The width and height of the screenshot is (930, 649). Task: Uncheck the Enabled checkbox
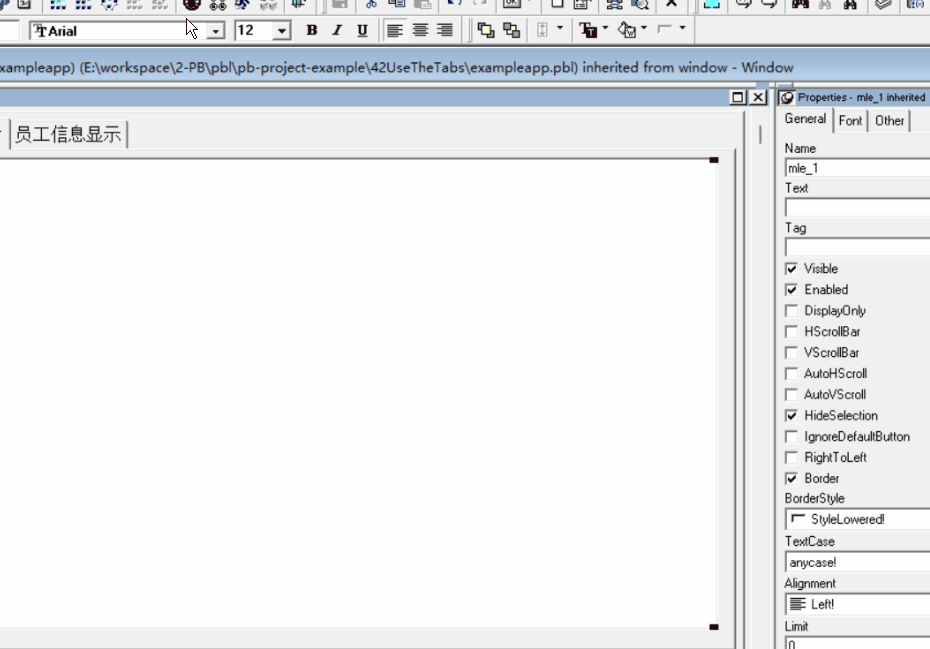791,289
